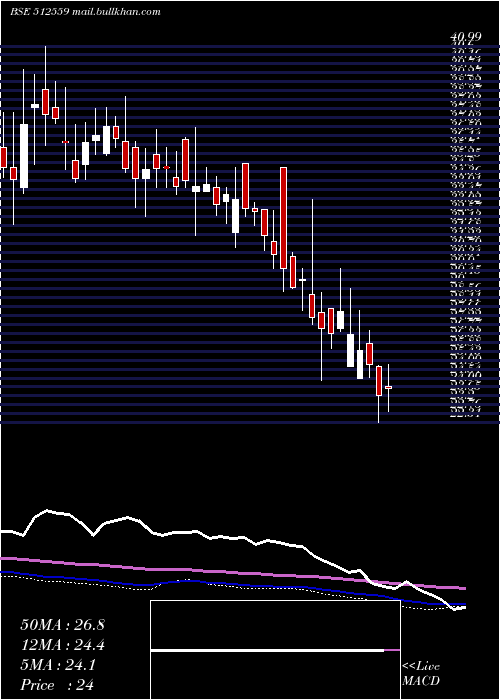Click the last small red candle at far right

388,388
